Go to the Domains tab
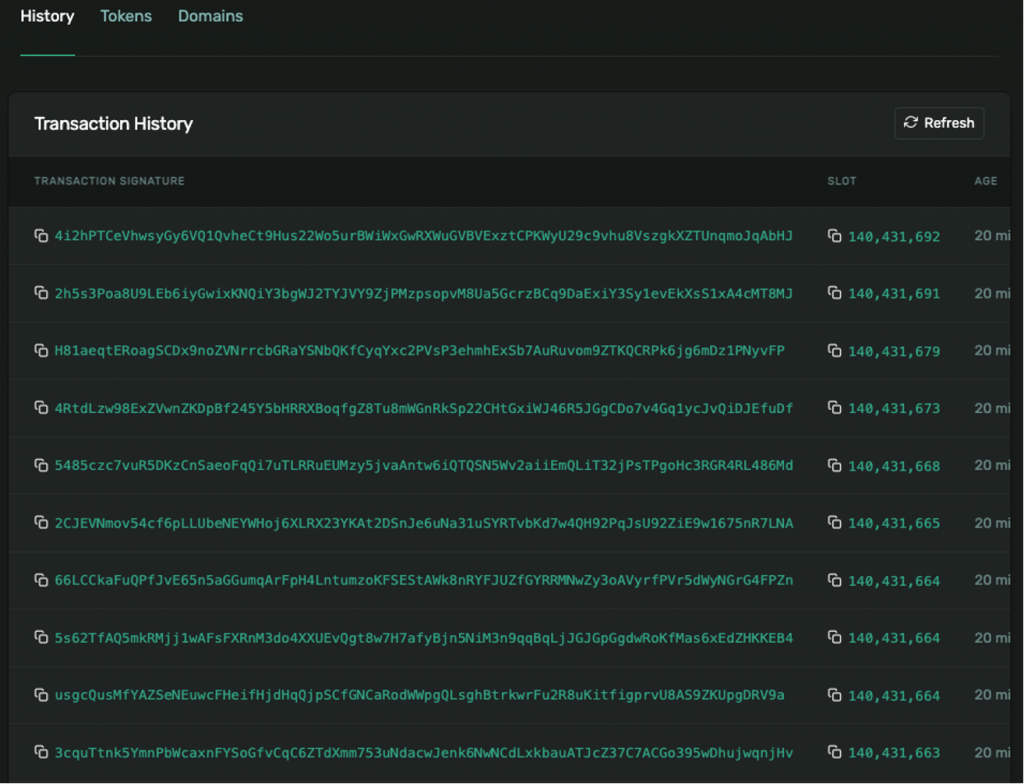Viewport: 1024px width, 784px height. (210, 16)
